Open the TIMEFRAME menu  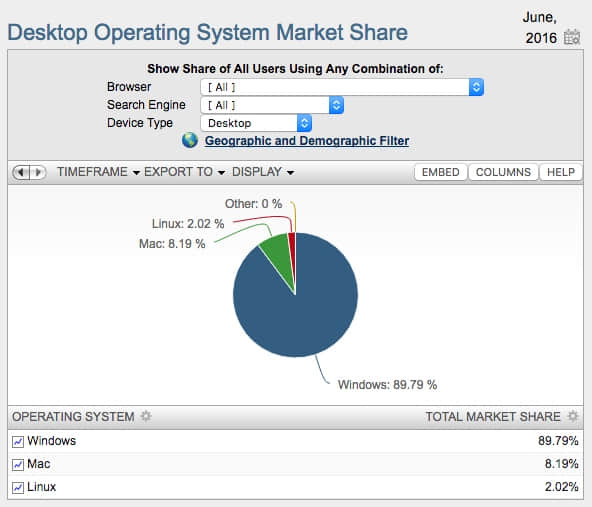point(98,172)
